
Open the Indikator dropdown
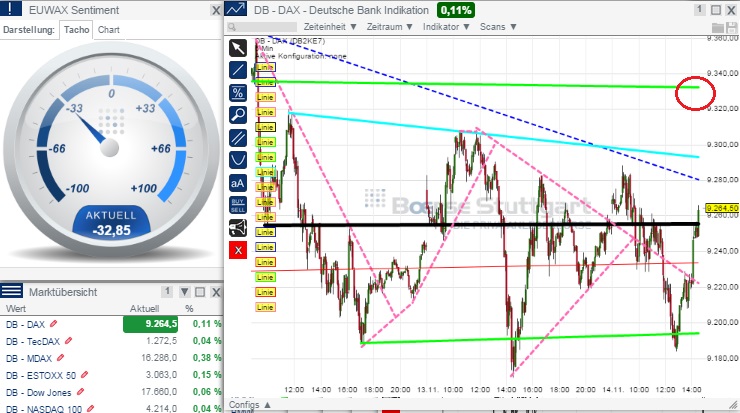[446, 27]
